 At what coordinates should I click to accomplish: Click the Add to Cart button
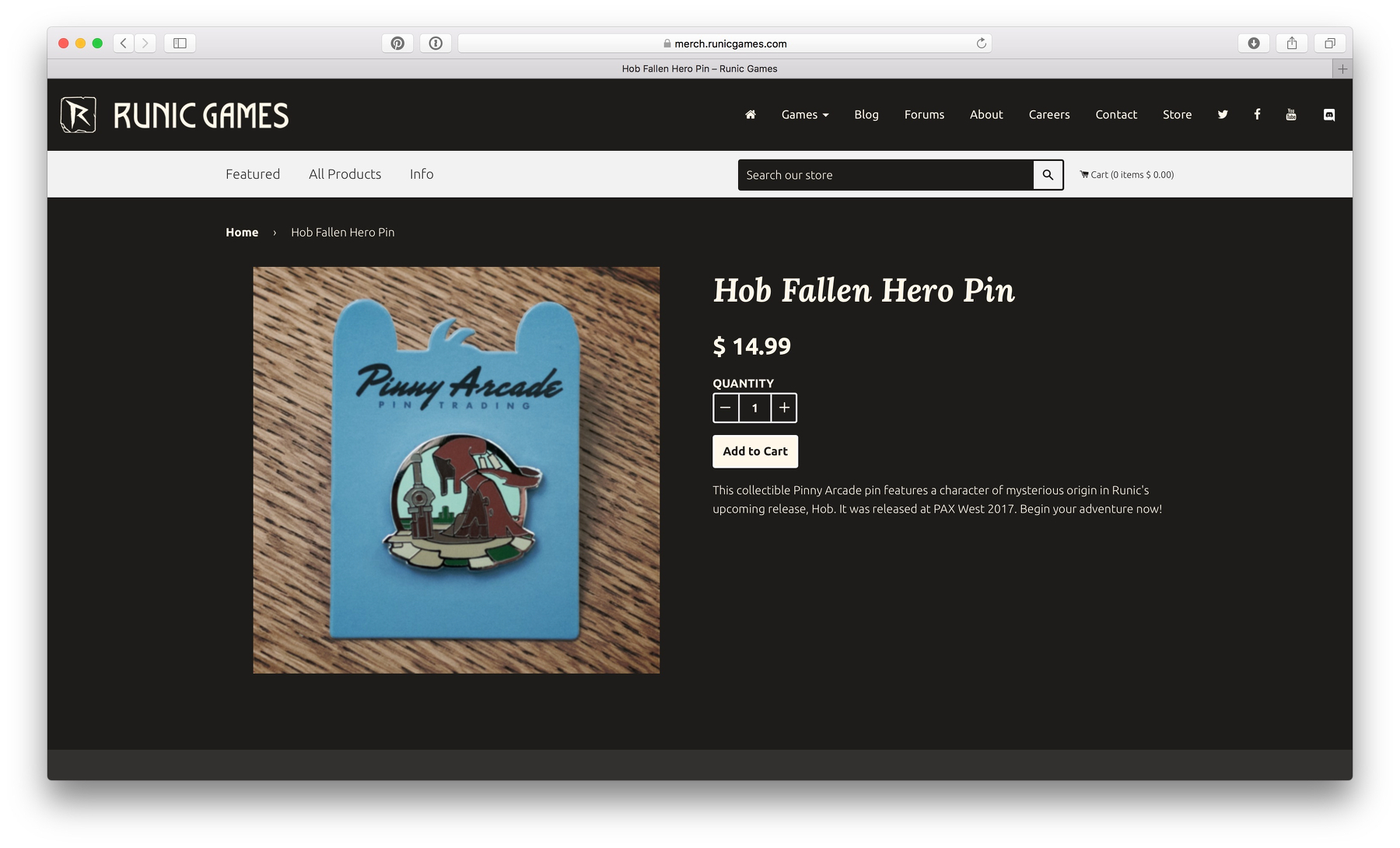755,451
